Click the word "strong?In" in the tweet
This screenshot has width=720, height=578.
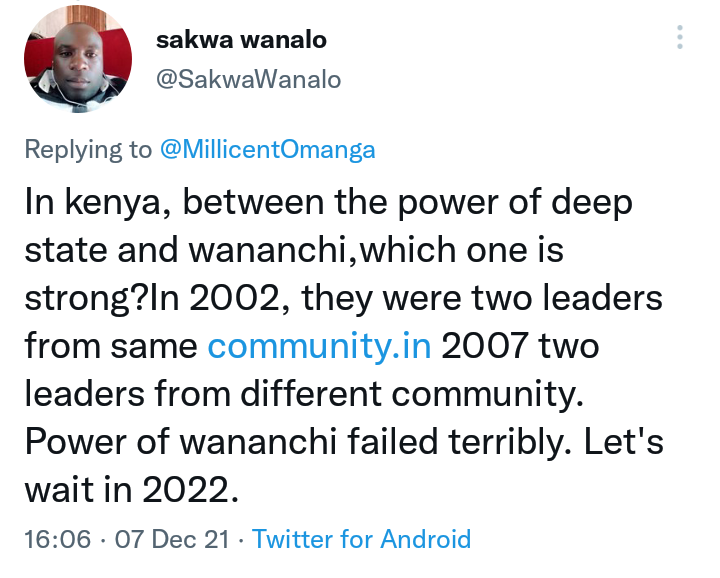(x=101, y=298)
